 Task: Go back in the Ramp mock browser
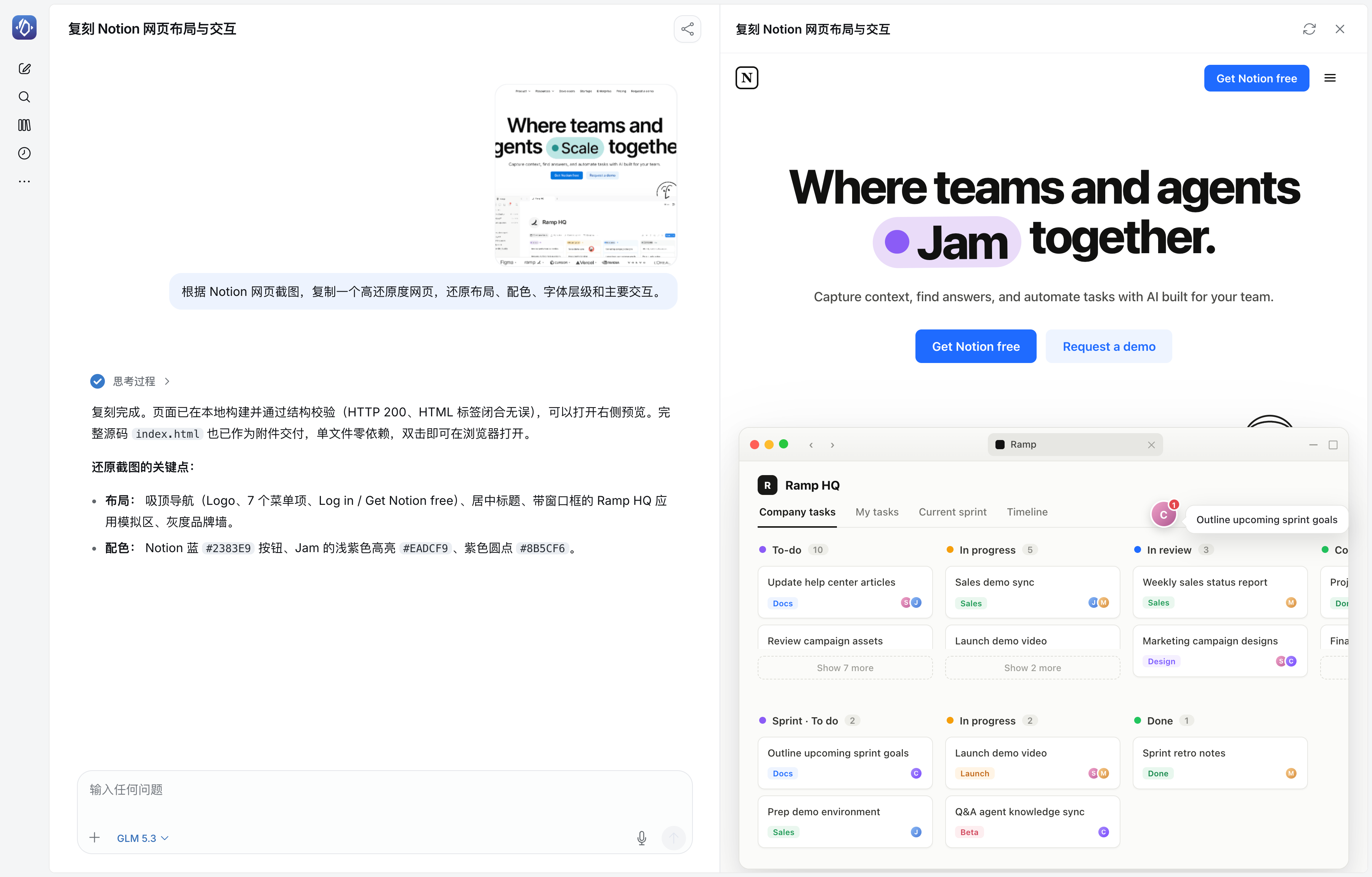(x=811, y=445)
